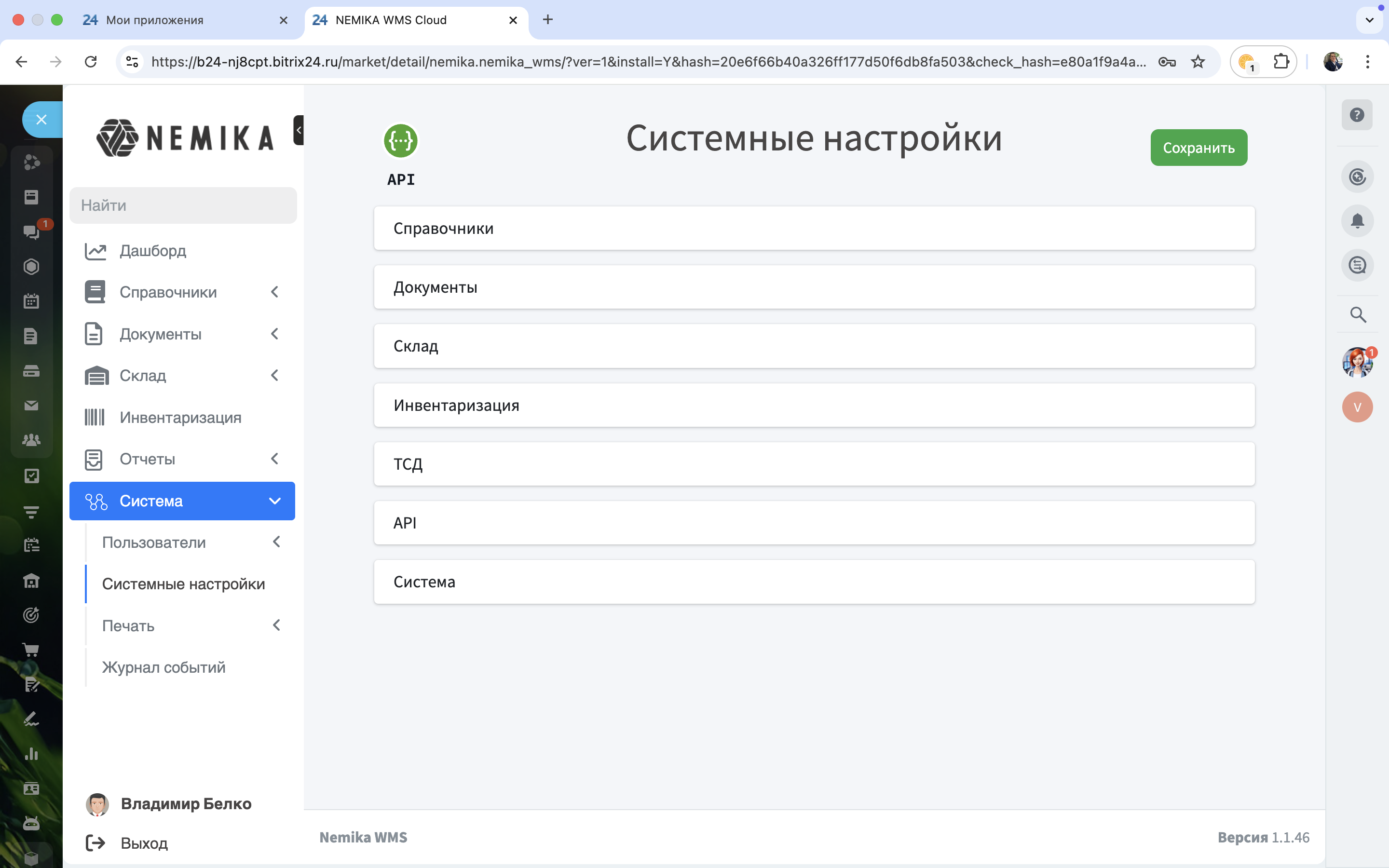
Task: Collapse the Система menu section
Action: 274,501
